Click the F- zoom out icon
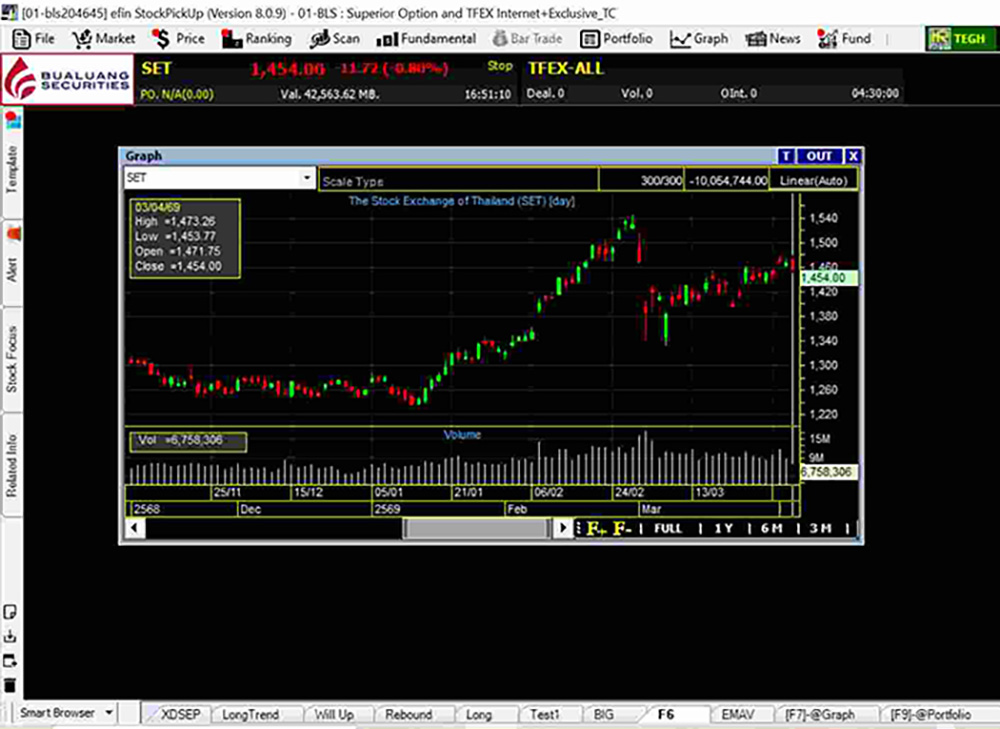The image size is (1000, 729). click(x=622, y=528)
